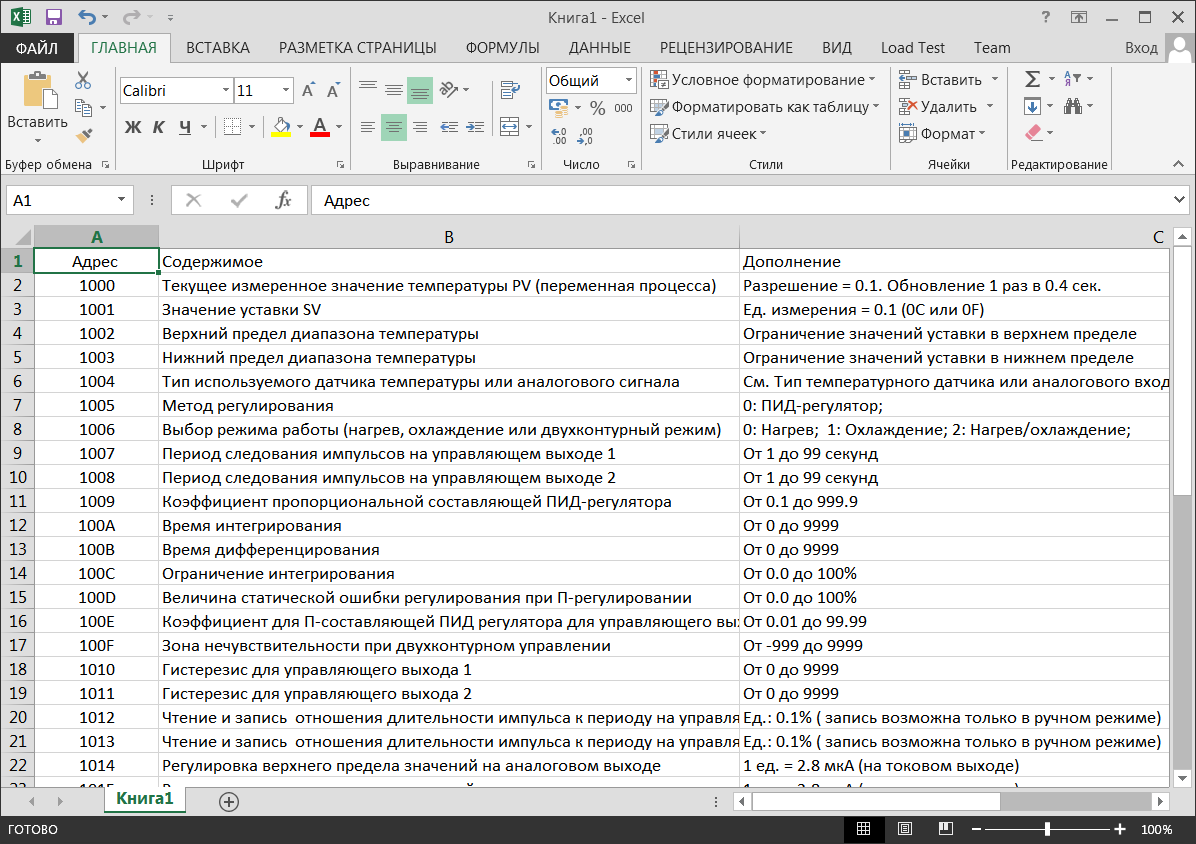
Task: Open the font size dropdown
Action: tap(286, 91)
